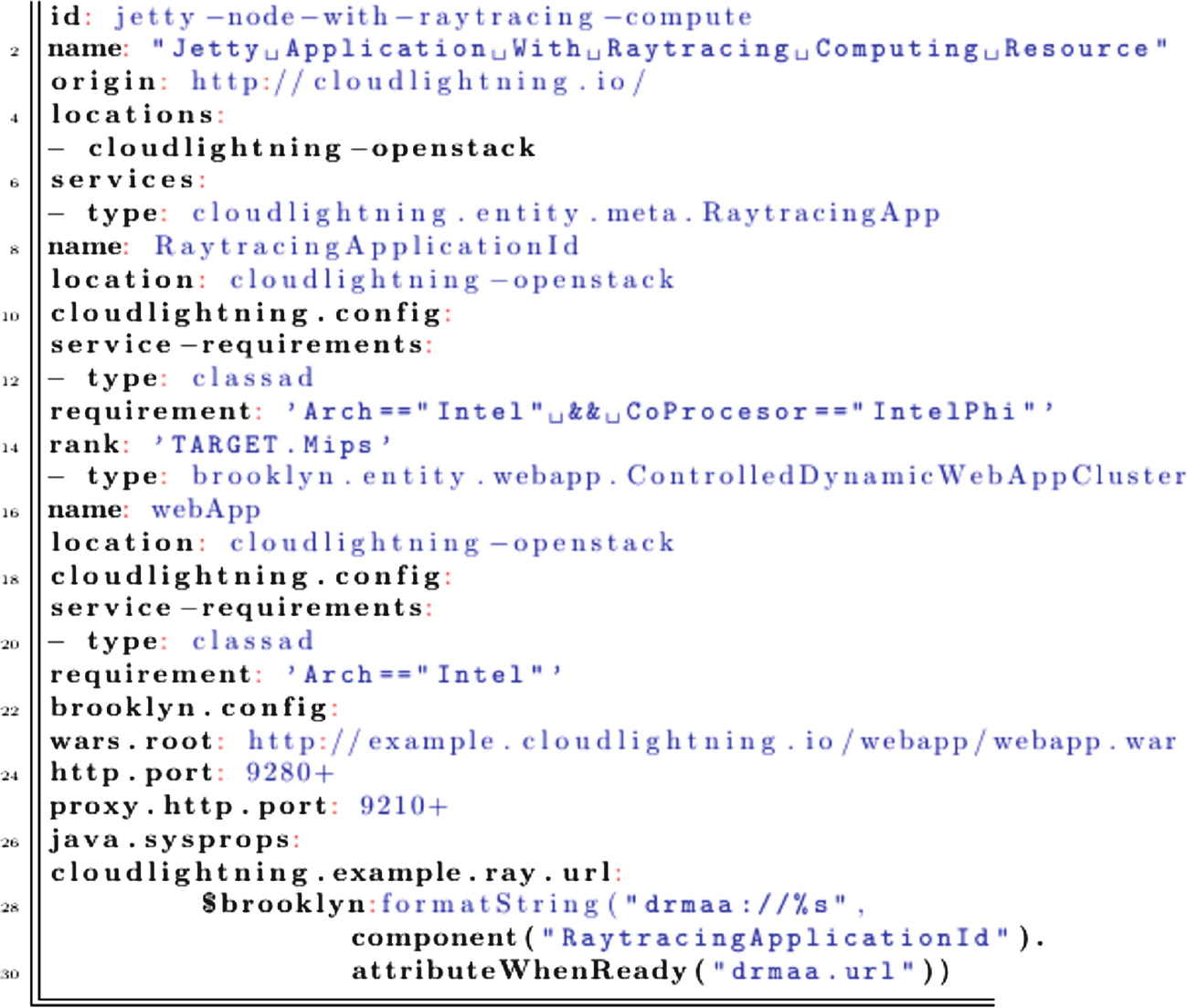Click the http.port value '9280+'
This screenshot has height=1008, width=1187.
(291, 773)
